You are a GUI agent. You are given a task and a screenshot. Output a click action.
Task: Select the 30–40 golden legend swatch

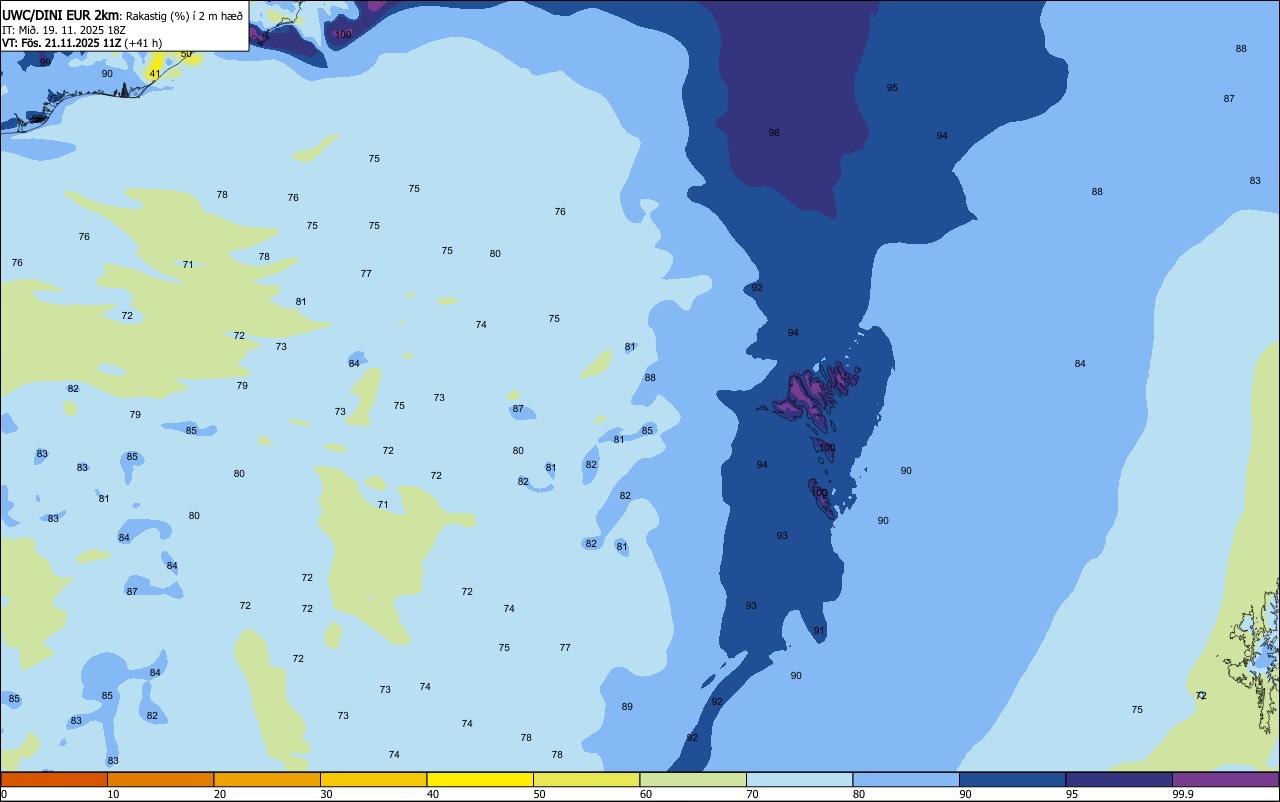[x=373, y=779]
